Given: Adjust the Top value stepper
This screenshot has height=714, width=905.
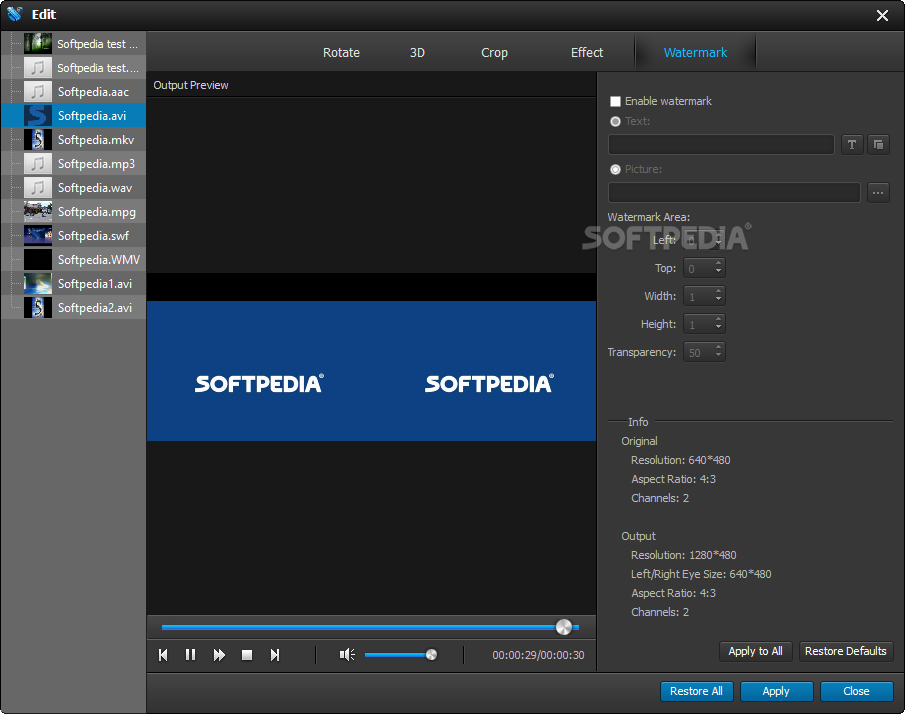Looking at the screenshot, I should click(718, 268).
